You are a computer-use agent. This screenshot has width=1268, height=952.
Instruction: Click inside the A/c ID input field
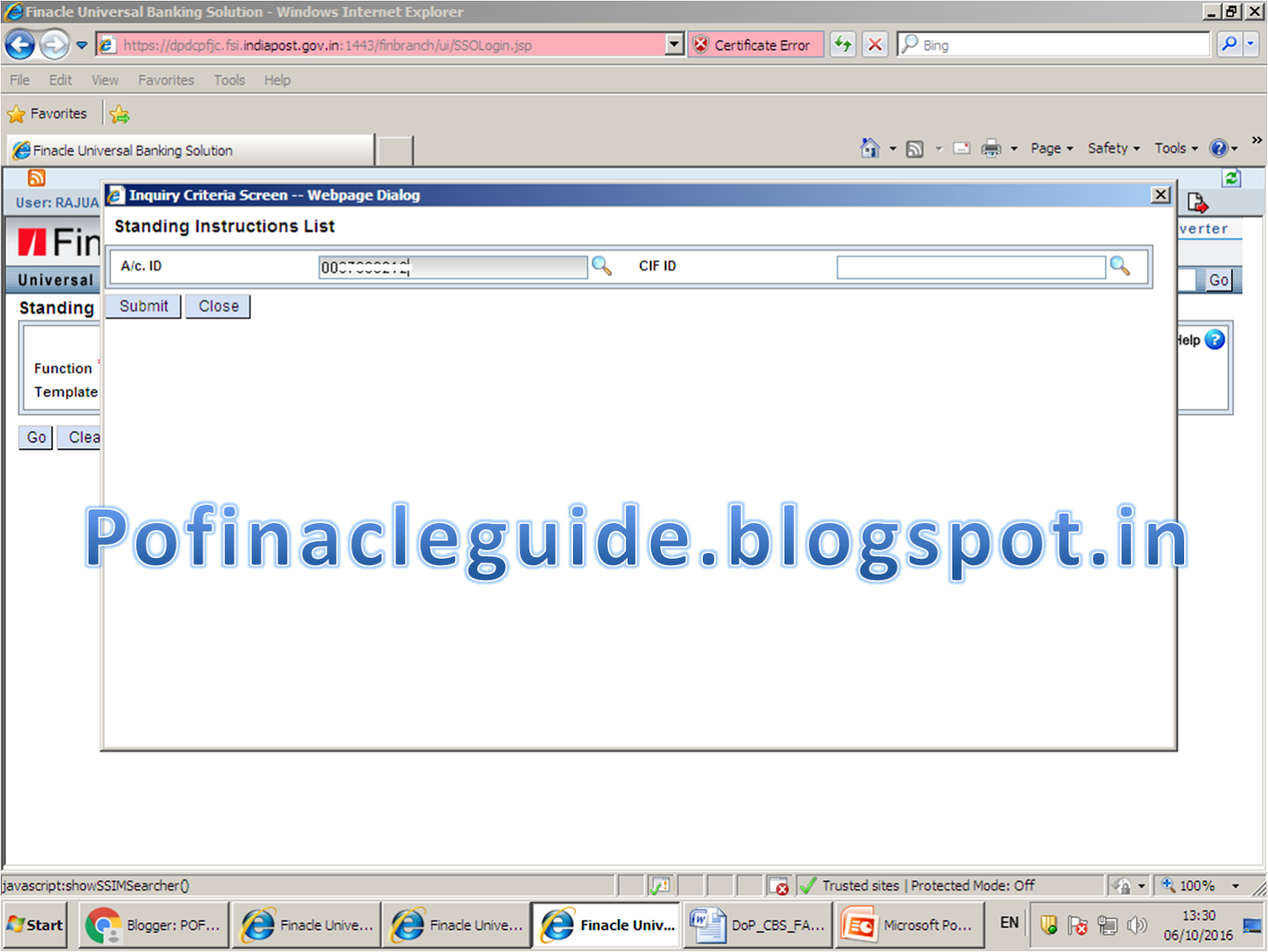(452, 267)
